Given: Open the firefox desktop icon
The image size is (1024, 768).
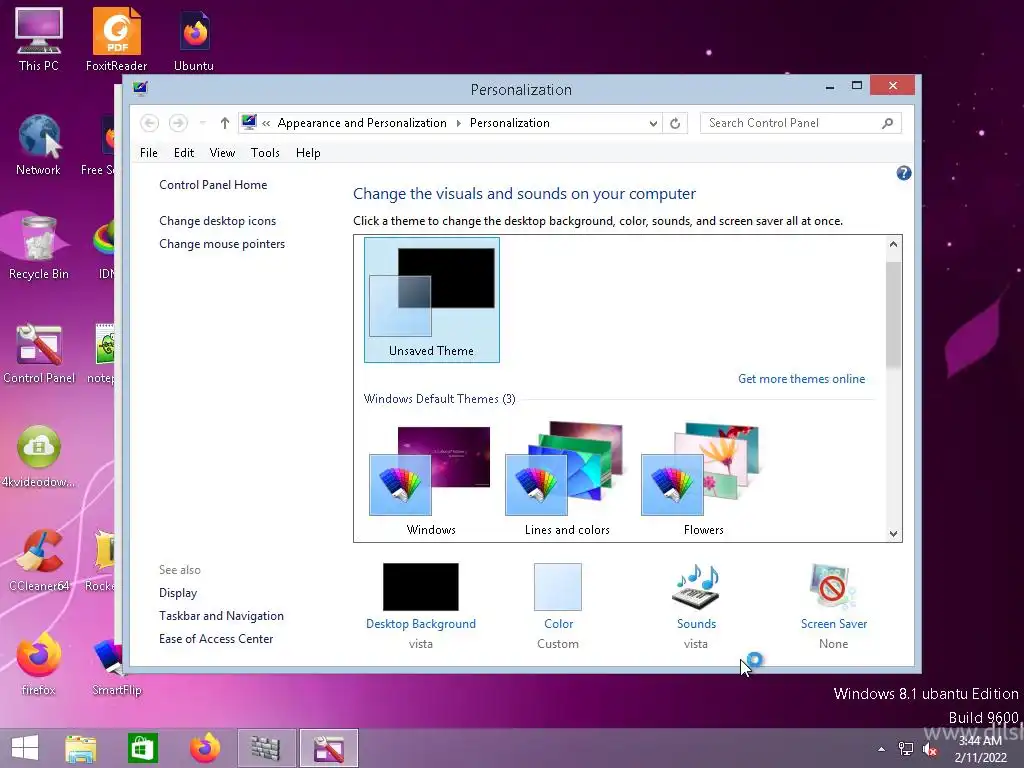Looking at the screenshot, I should click(x=39, y=664).
